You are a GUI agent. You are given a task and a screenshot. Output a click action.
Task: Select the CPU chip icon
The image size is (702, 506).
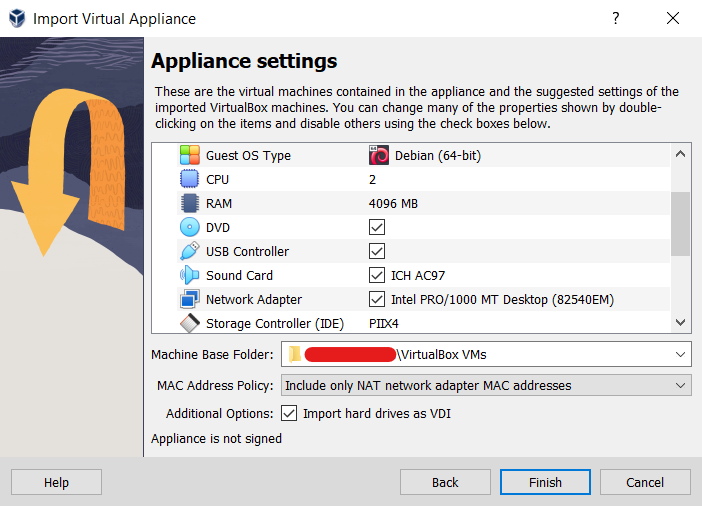click(x=190, y=180)
